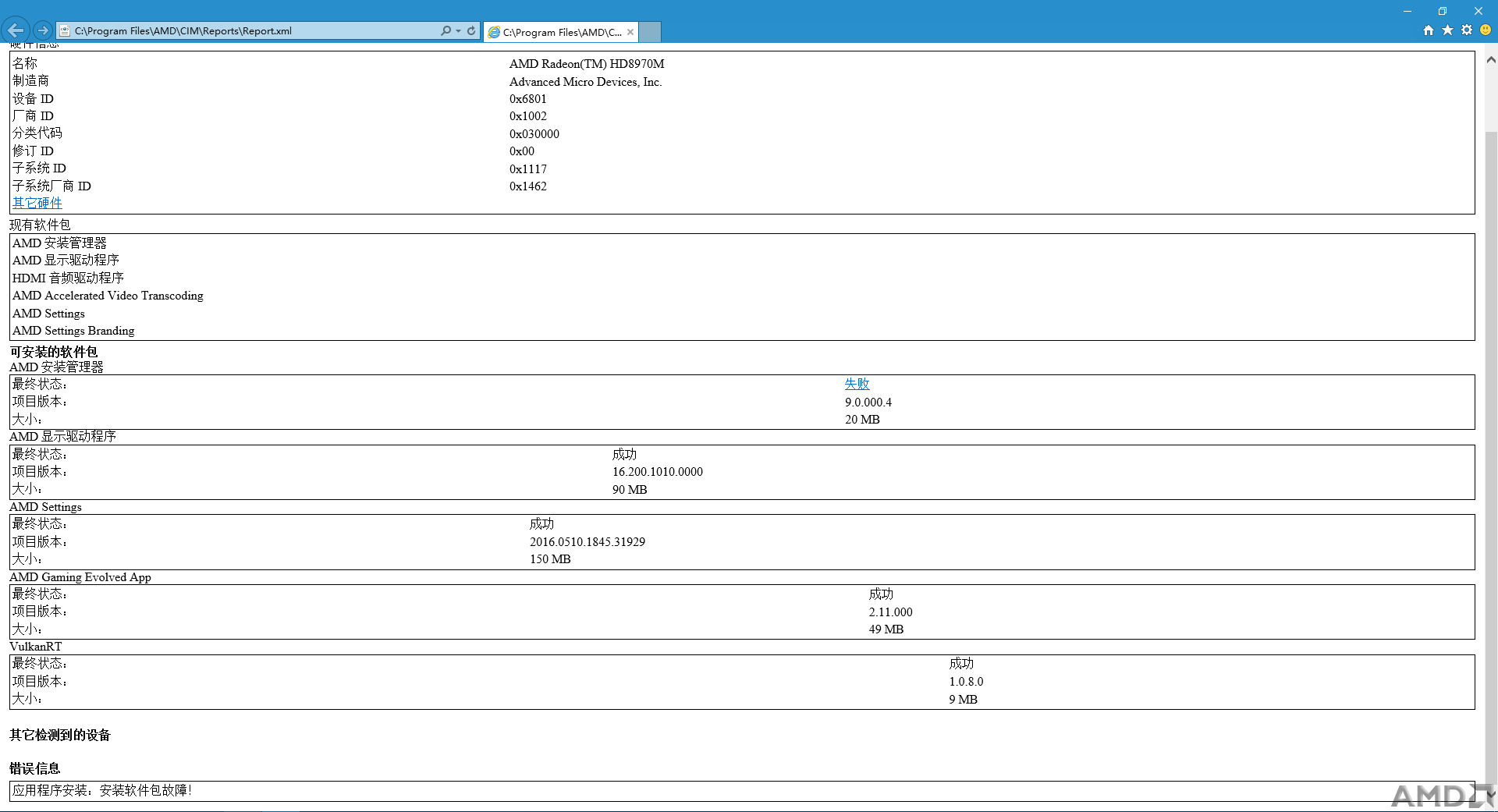Click AMD Settings Branding entry
This screenshot has height=812, width=1498.
pos(73,331)
